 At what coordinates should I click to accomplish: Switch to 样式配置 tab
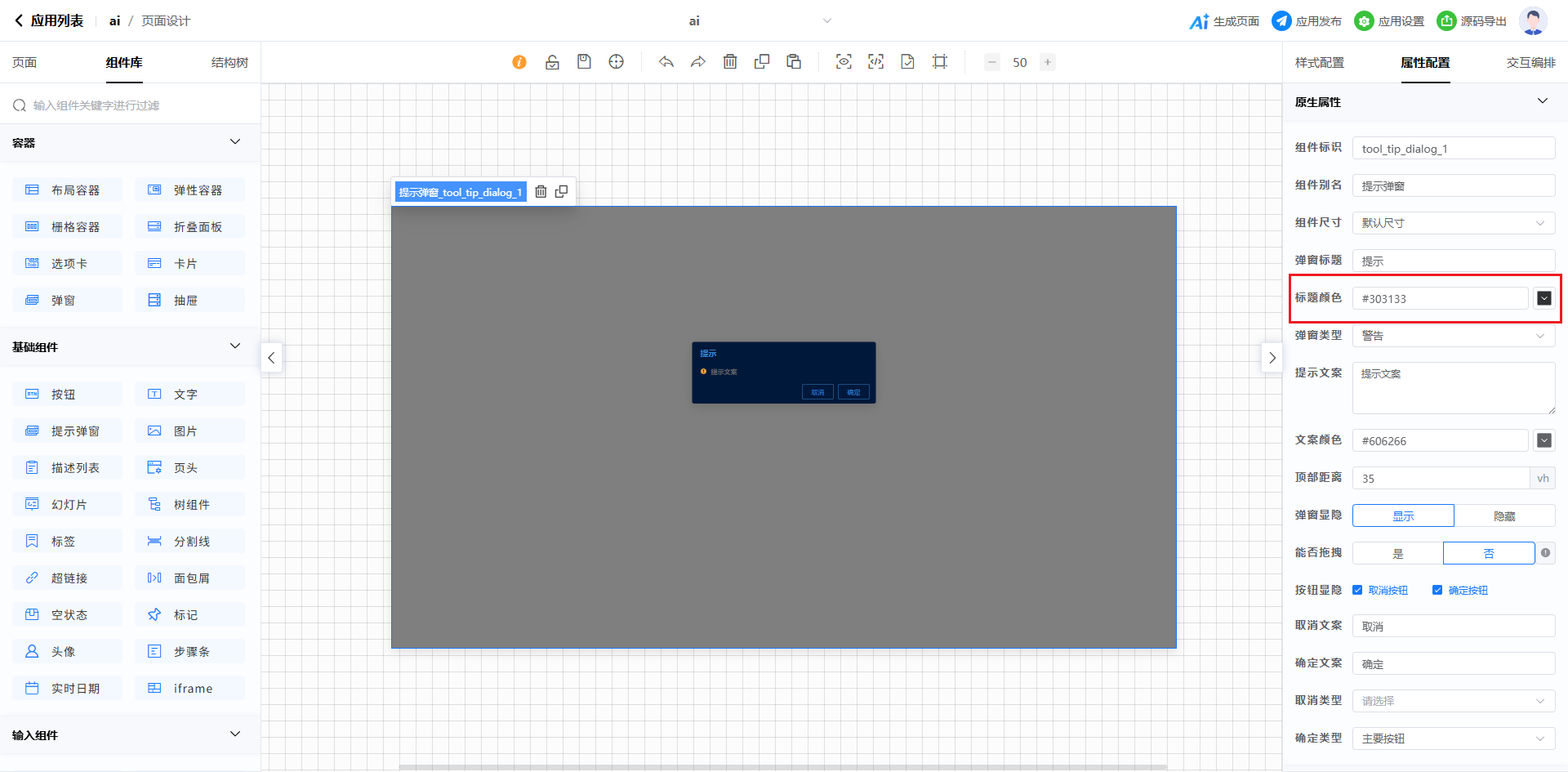click(1319, 63)
